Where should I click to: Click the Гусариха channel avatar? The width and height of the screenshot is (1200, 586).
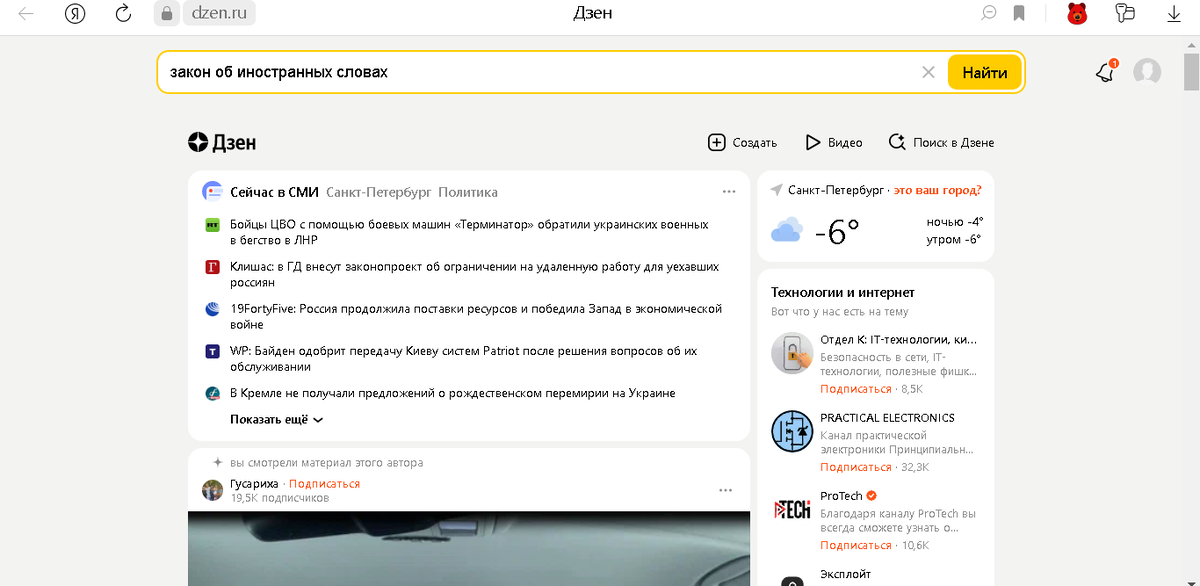[212, 490]
